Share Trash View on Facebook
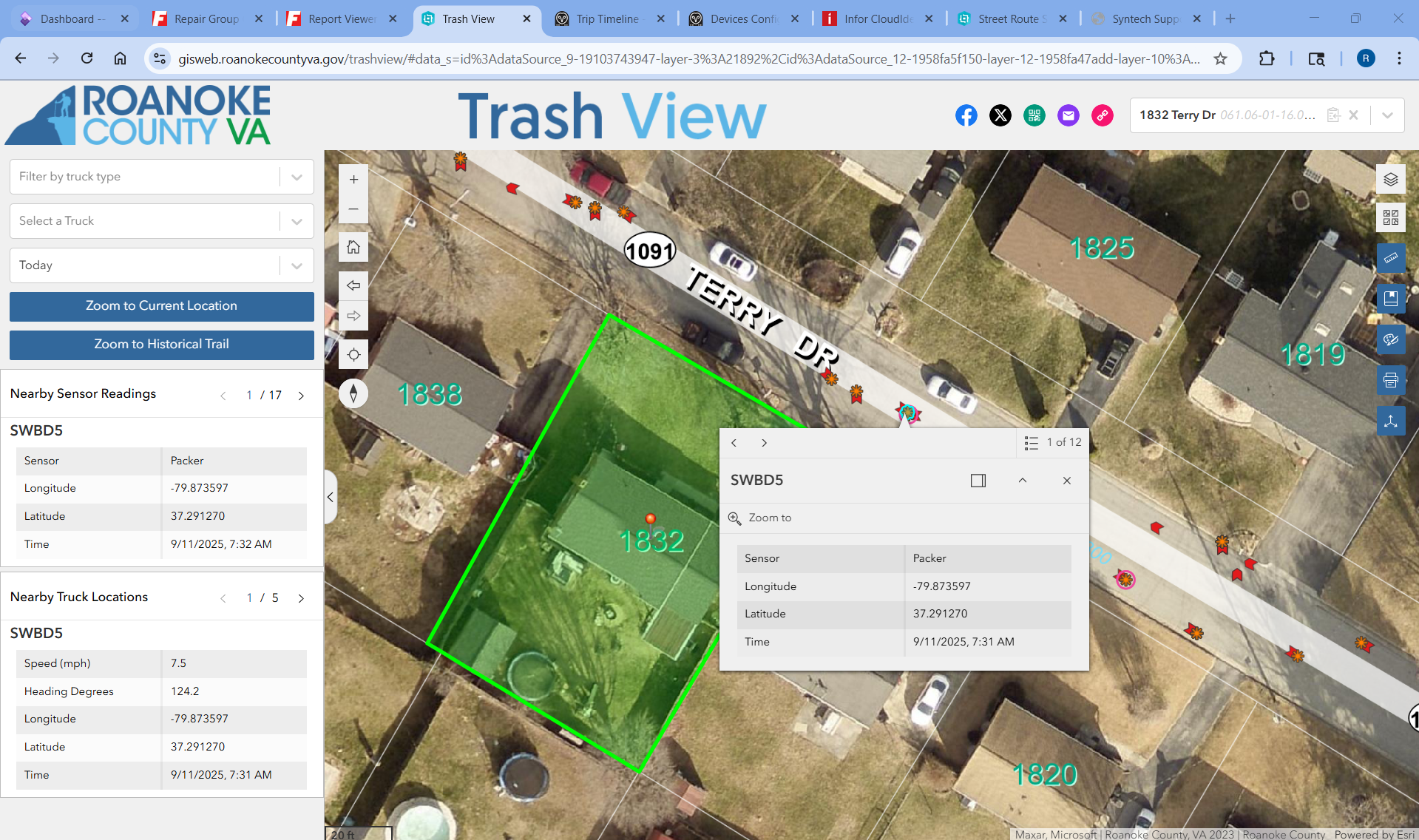 tap(966, 115)
